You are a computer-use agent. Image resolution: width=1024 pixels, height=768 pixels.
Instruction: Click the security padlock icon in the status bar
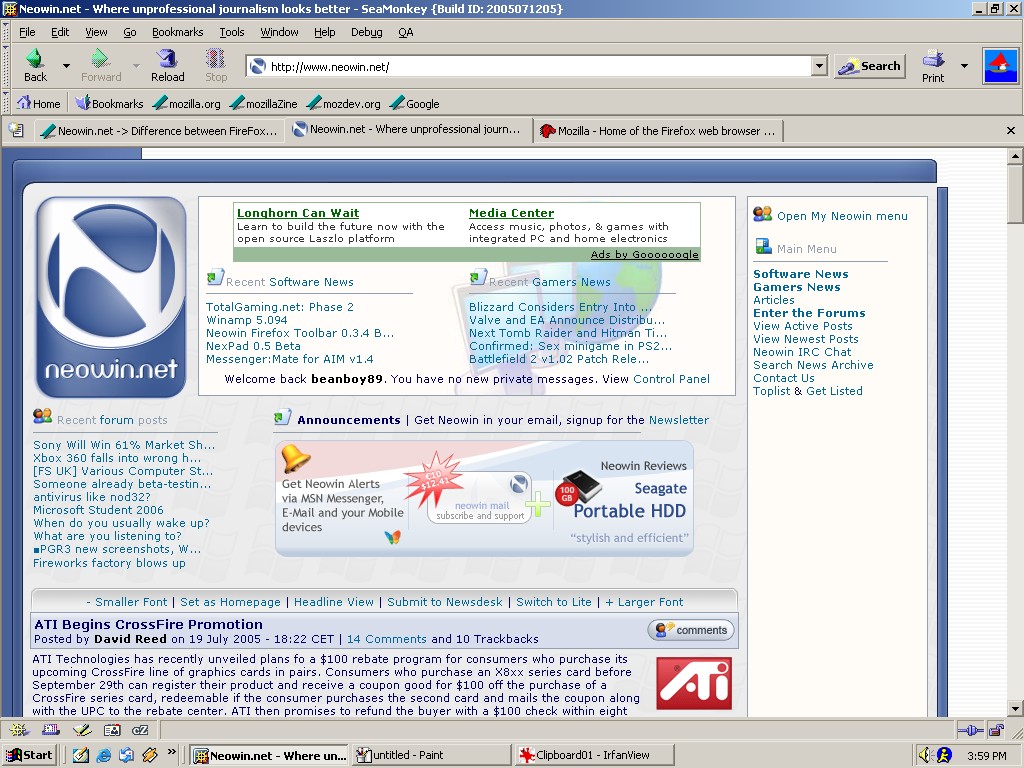tap(995, 730)
